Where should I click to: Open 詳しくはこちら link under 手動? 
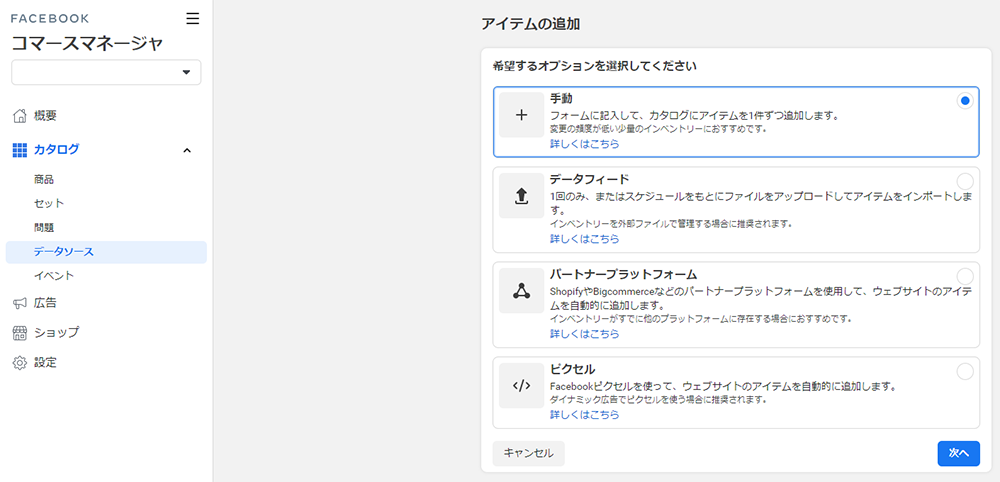[x=584, y=144]
